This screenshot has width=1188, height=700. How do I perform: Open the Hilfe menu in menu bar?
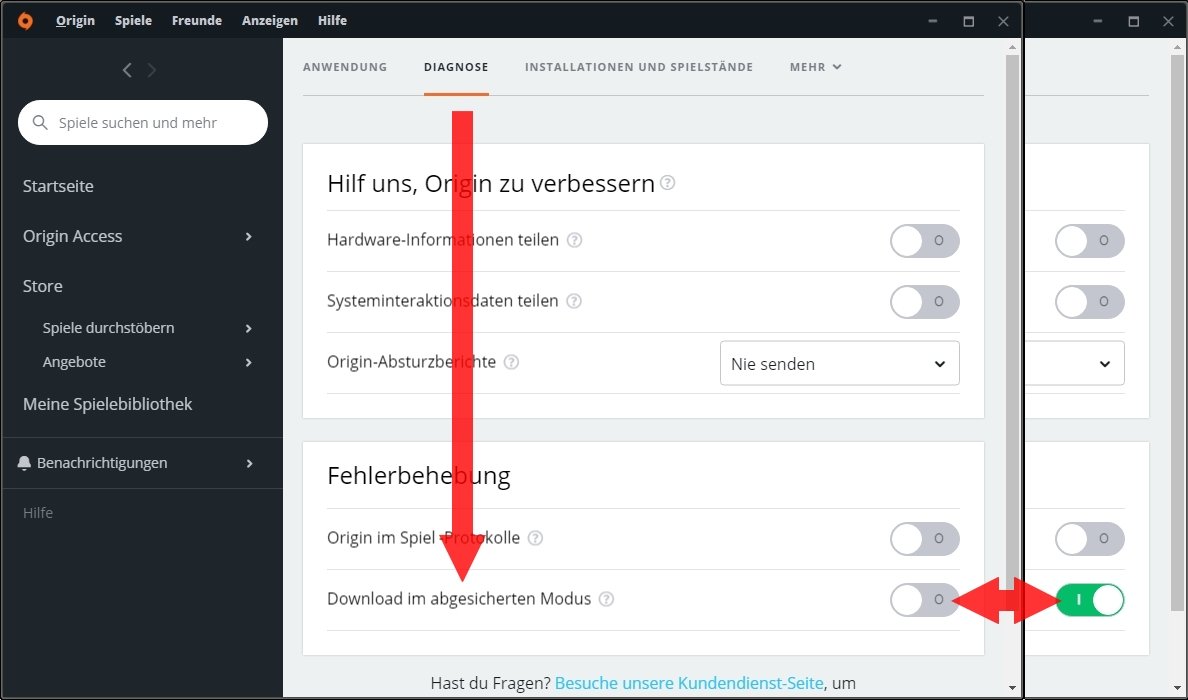(x=333, y=20)
